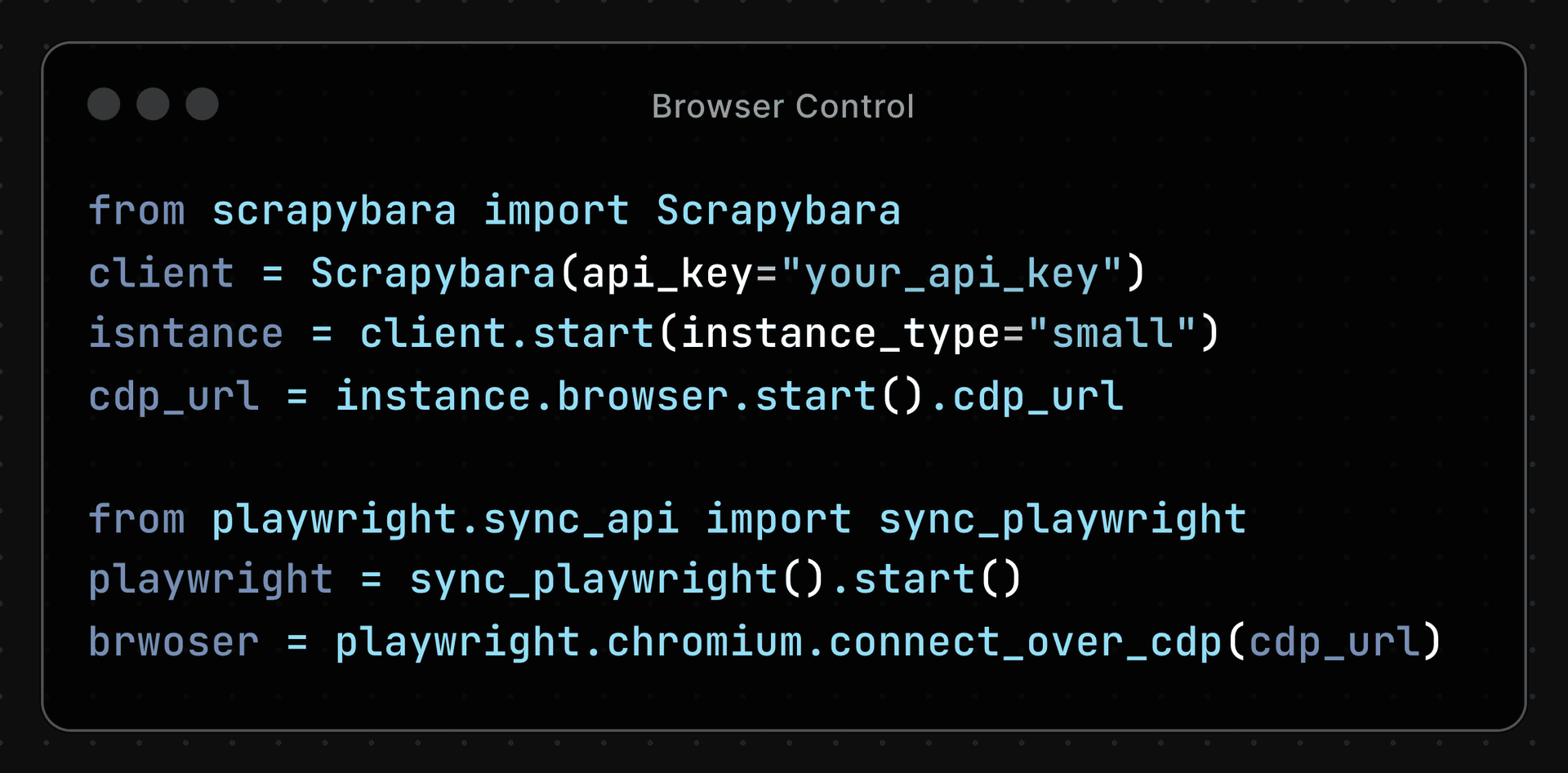The image size is (1568, 773).
Task: Click the leftmost gray window dot
Action: tap(104, 104)
